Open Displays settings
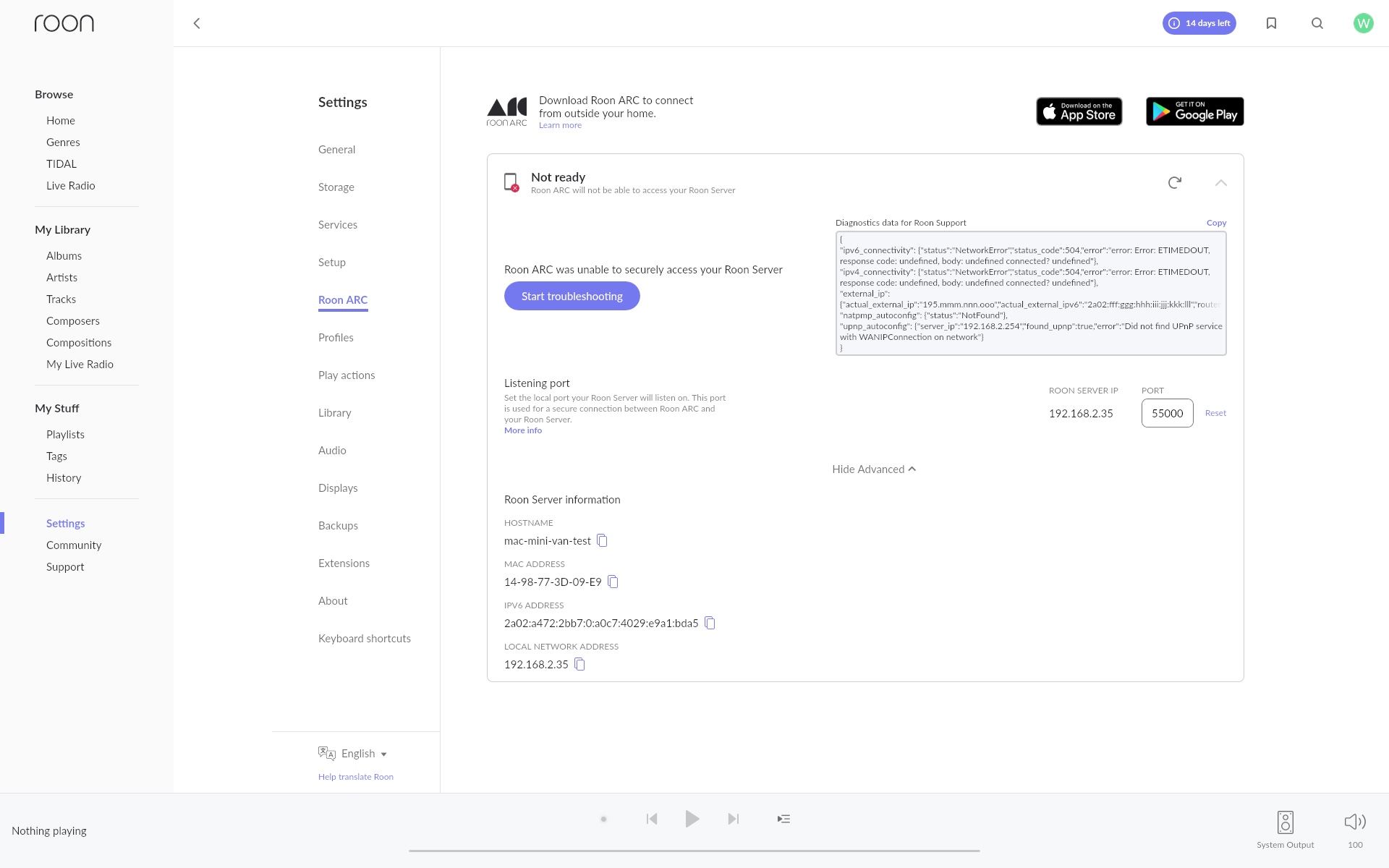 [x=338, y=488]
